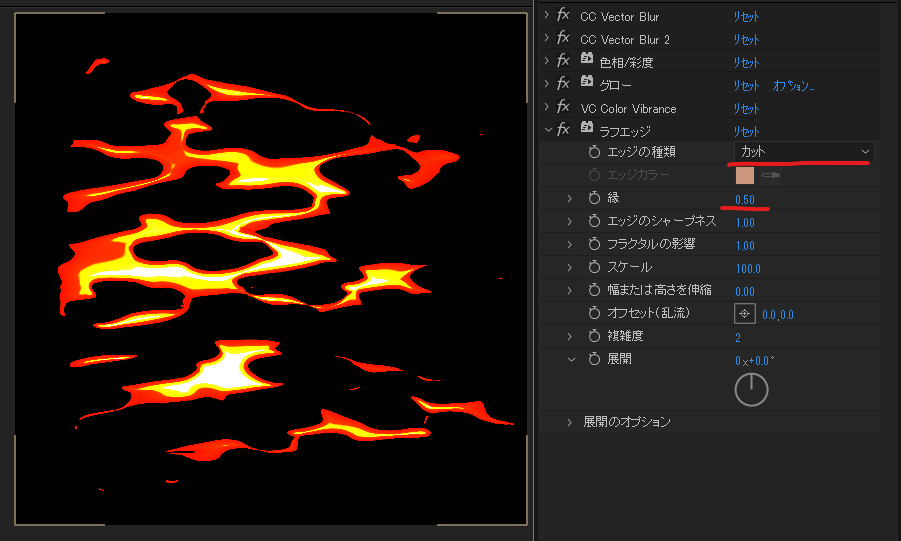The height and width of the screenshot is (541, 901).
Task: Click エッジのシャープネス value 1.00
Action: pyautogui.click(x=745, y=222)
